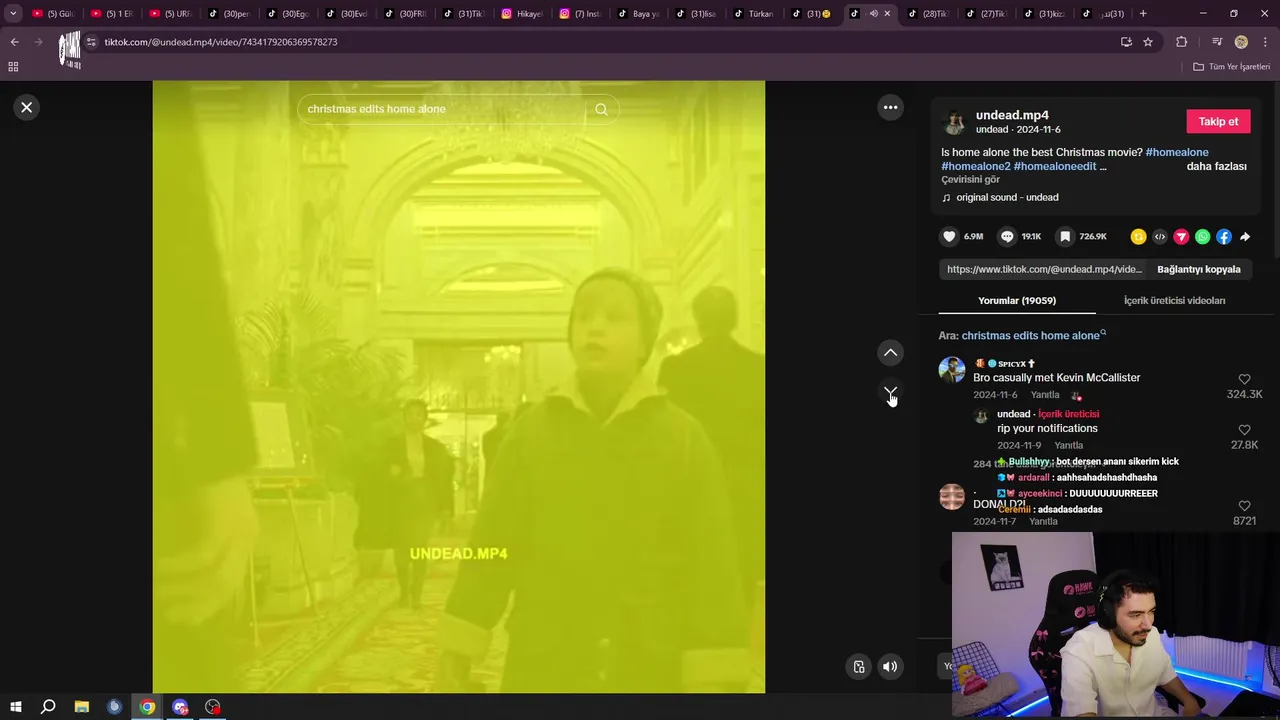The width and height of the screenshot is (1280, 720).
Task: Open the 'Tüm Yer İşaretleri' bookmarks folder
Action: tap(1231, 67)
